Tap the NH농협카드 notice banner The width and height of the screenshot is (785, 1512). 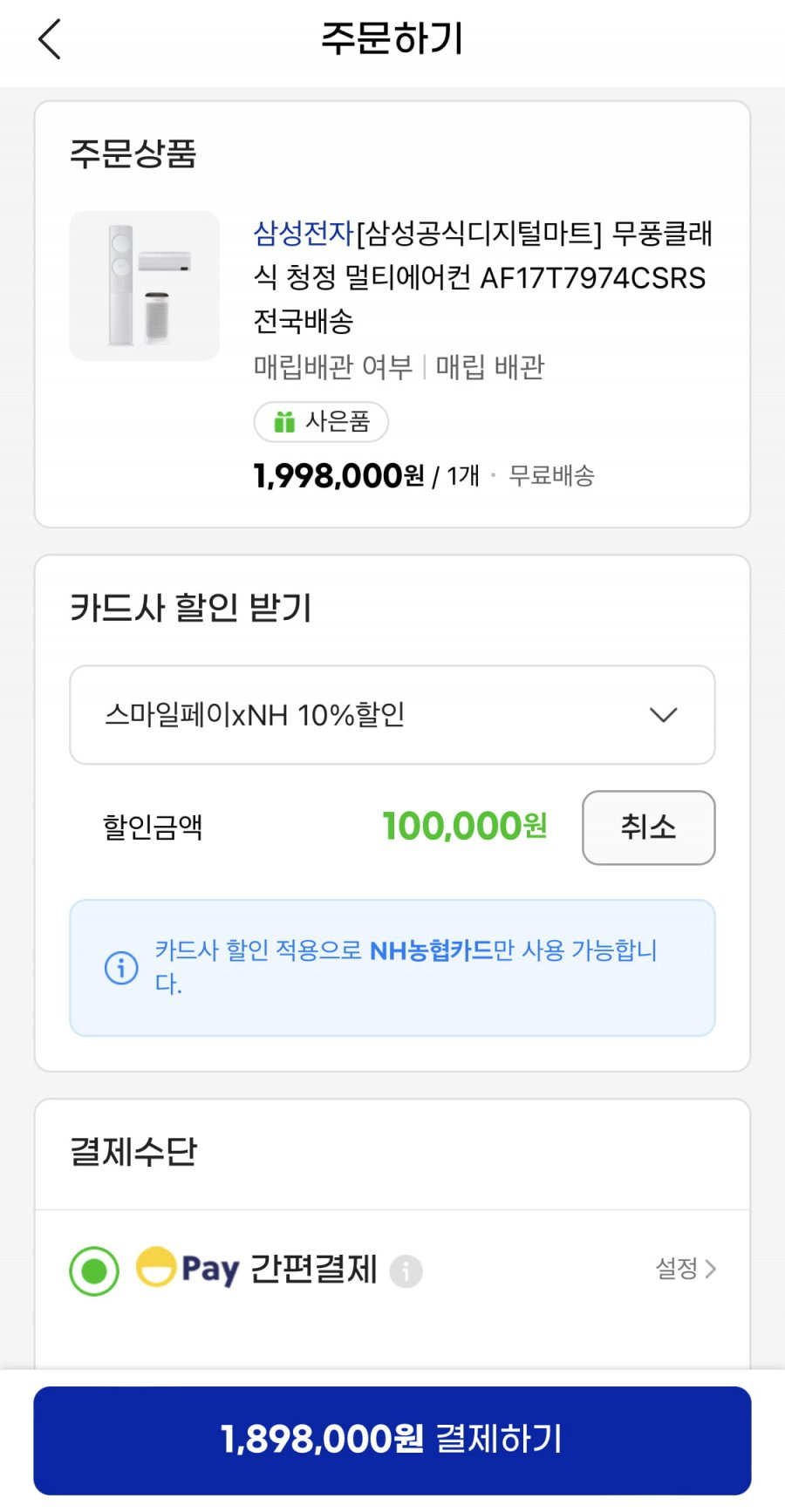(392, 968)
